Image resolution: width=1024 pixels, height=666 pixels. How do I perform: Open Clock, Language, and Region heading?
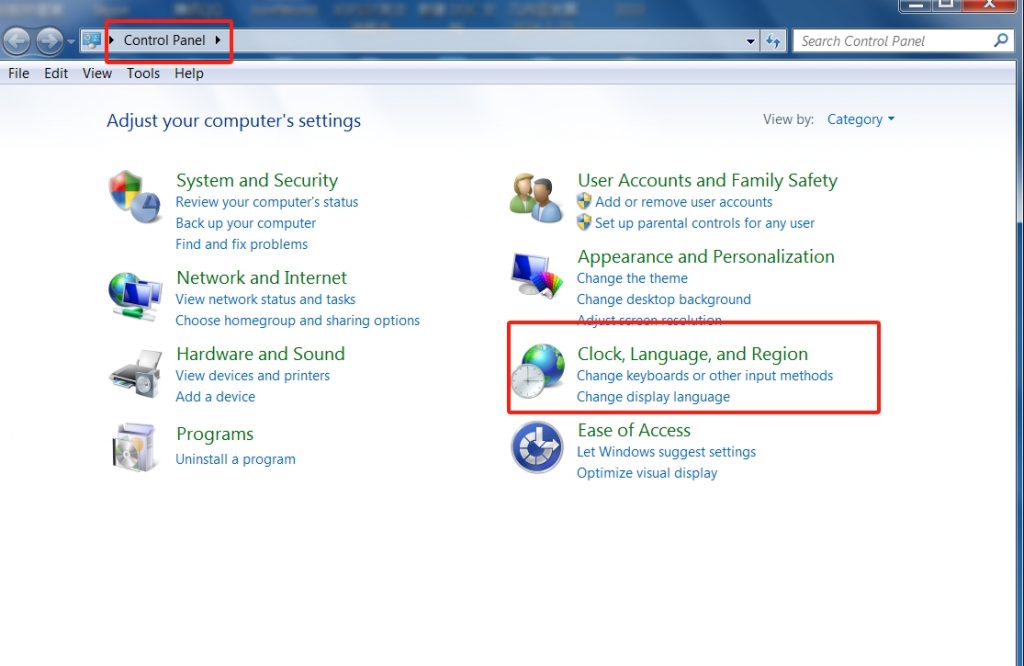coord(692,354)
